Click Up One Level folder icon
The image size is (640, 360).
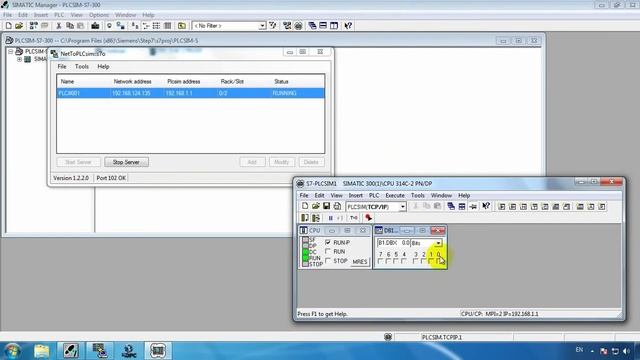click(182, 26)
